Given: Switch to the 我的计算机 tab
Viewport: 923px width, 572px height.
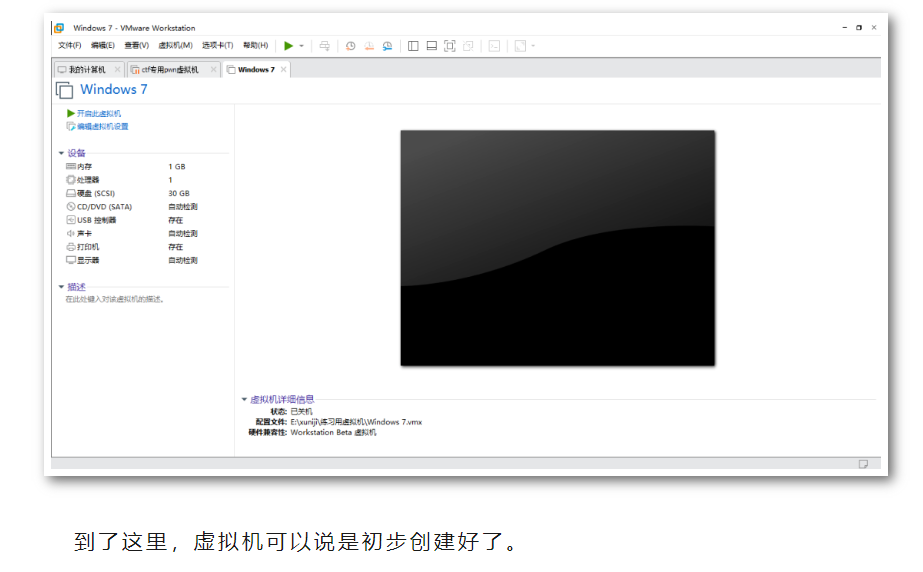Looking at the screenshot, I should click(87, 69).
